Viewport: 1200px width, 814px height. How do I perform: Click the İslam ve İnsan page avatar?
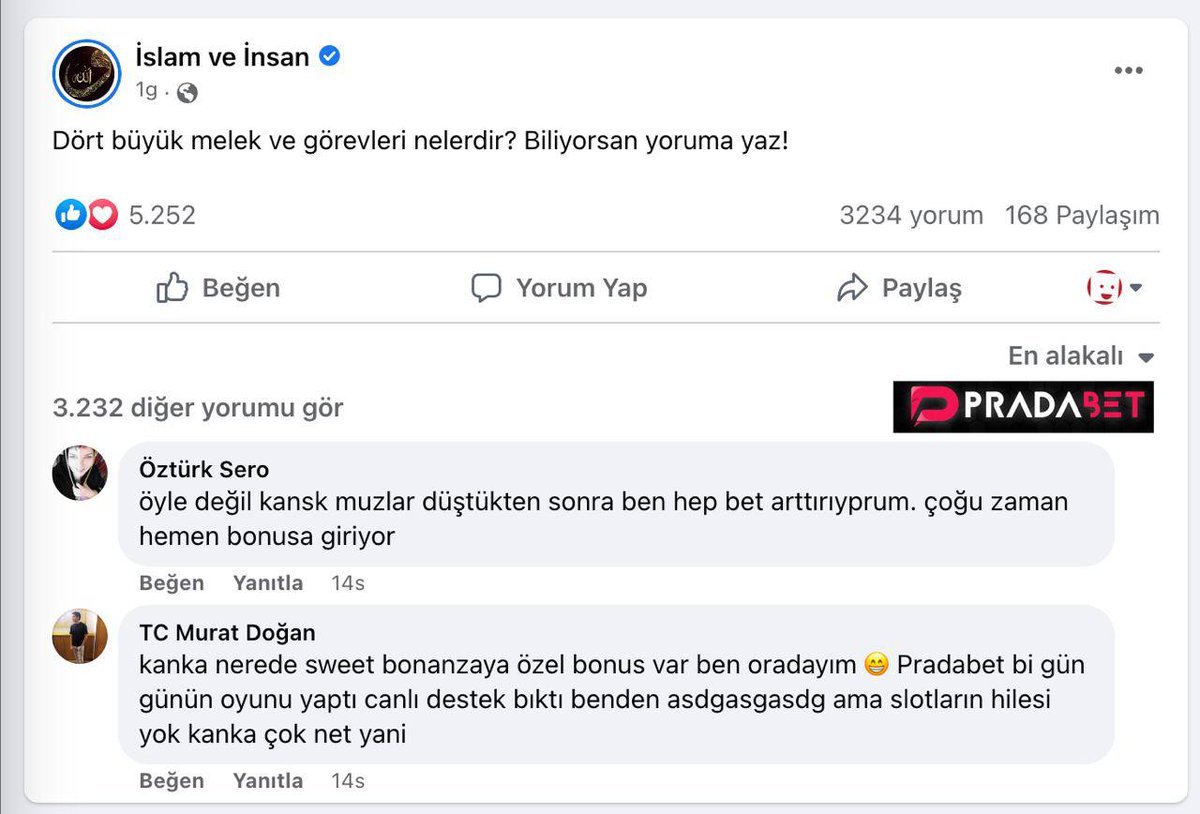(87, 73)
